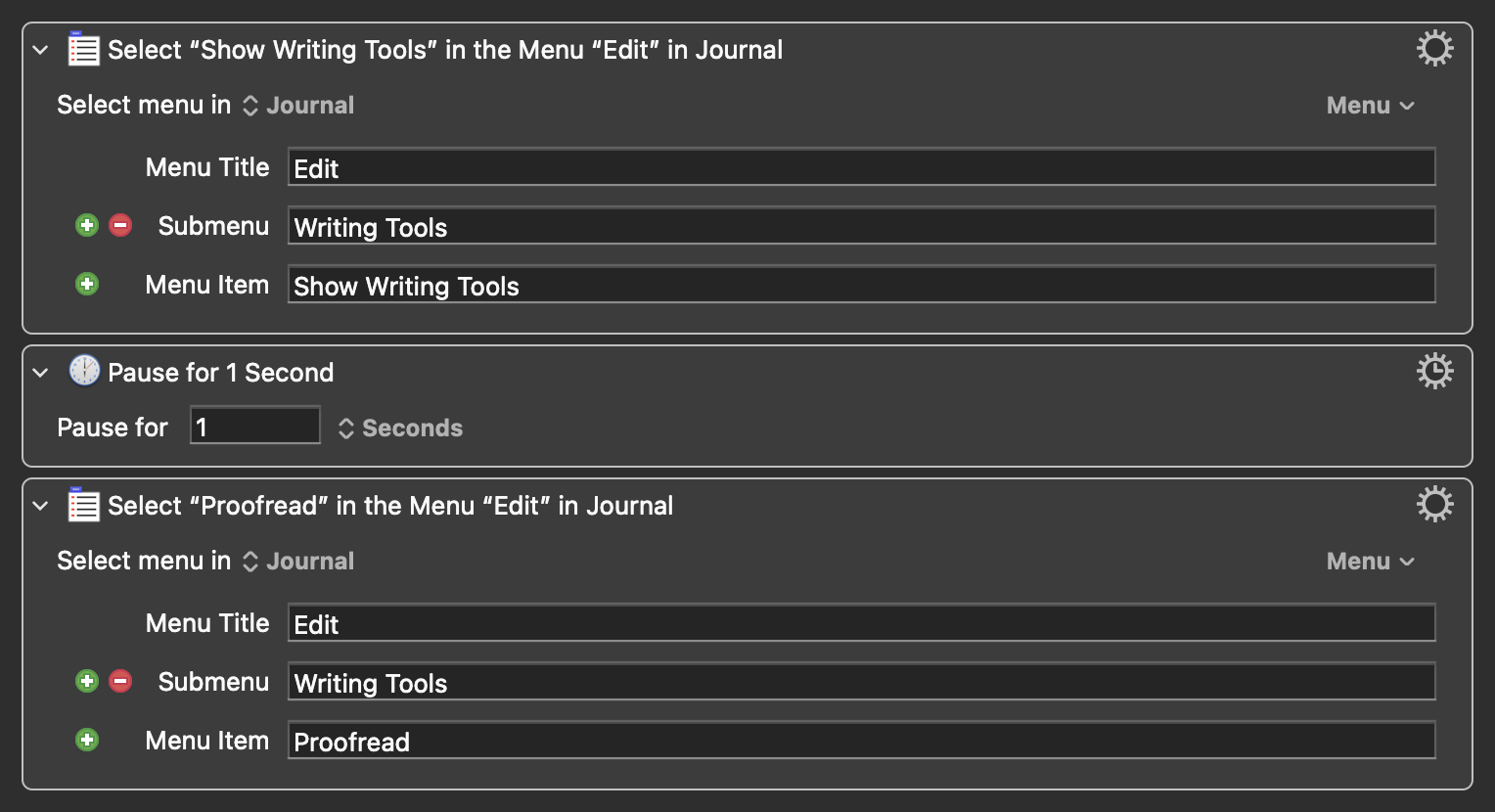
Task: Add row below Proofread menu item
Action: pyautogui.click(x=87, y=741)
